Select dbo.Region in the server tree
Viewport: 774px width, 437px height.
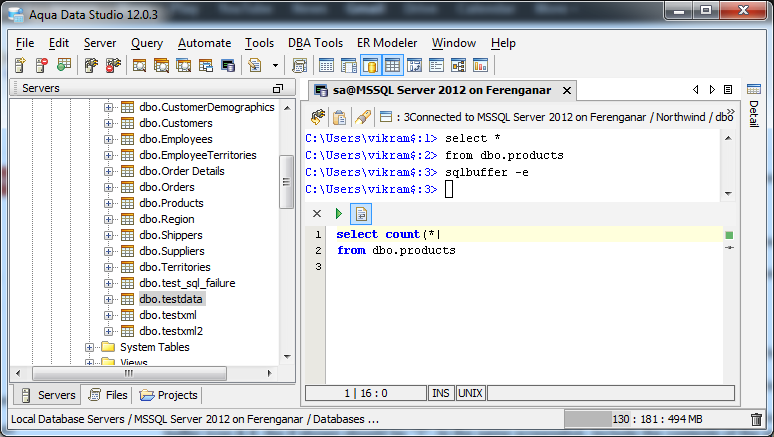(x=167, y=219)
